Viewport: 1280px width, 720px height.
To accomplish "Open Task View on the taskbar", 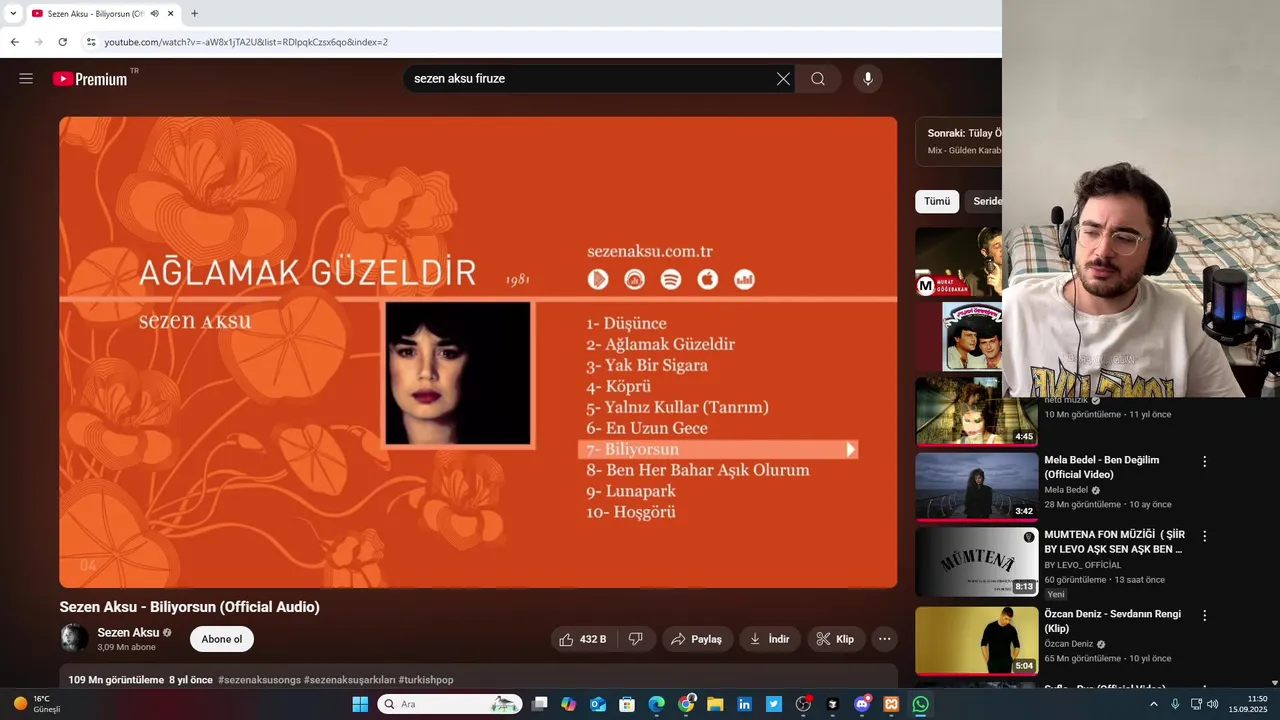I will [539, 704].
